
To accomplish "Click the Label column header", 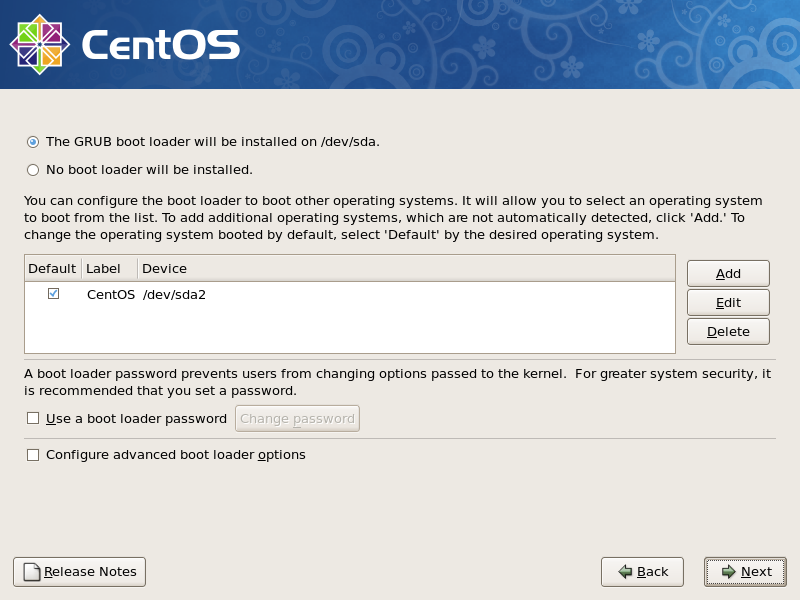I will pyautogui.click(x=110, y=268).
